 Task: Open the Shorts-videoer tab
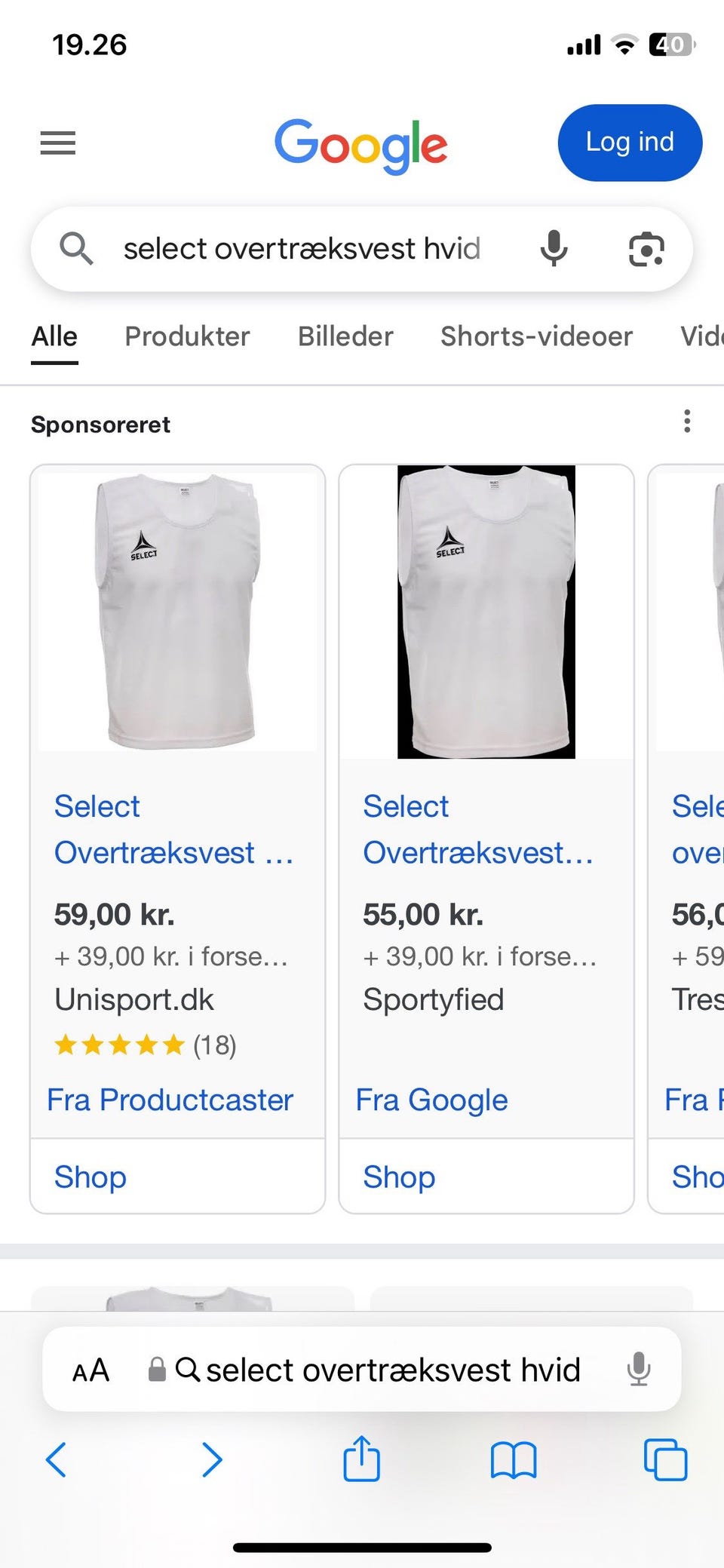tap(536, 336)
